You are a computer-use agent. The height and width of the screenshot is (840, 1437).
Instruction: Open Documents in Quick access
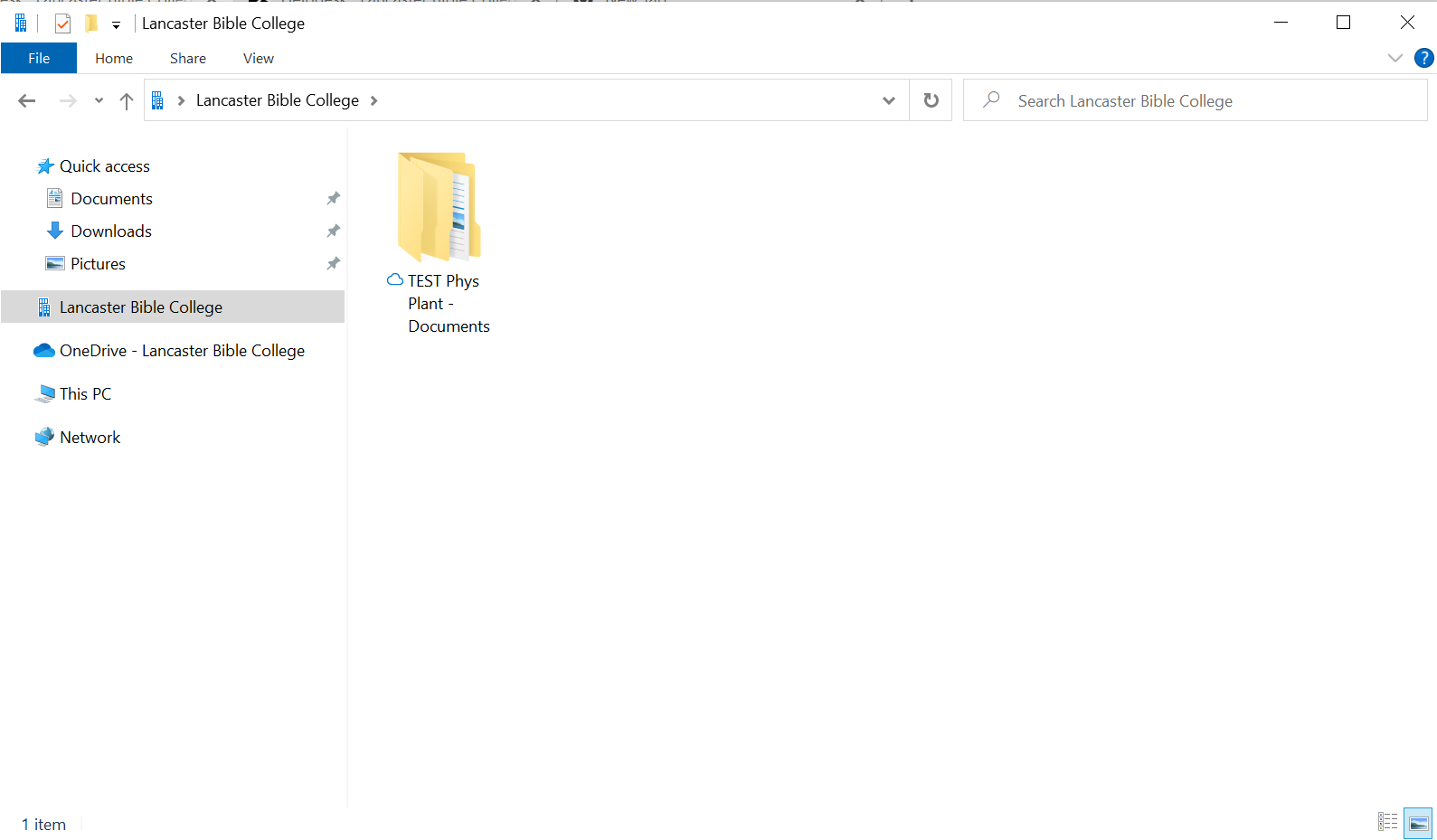pyautogui.click(x=111, y=199)
